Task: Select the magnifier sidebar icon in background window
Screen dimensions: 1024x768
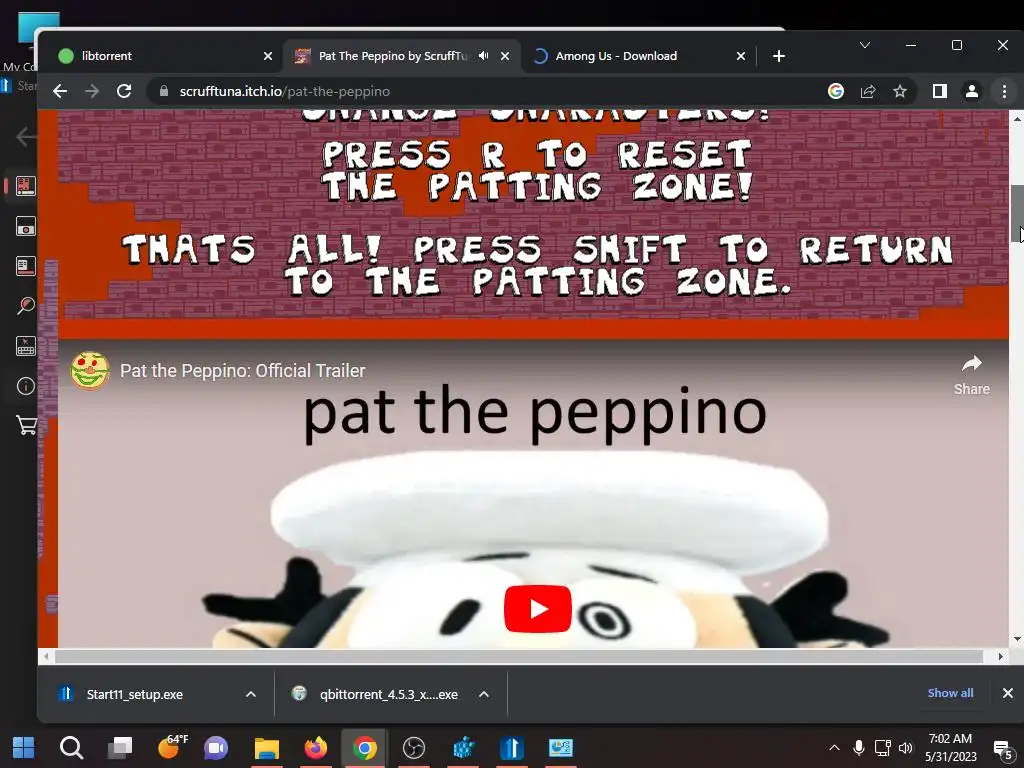Action: coord(25,306)
